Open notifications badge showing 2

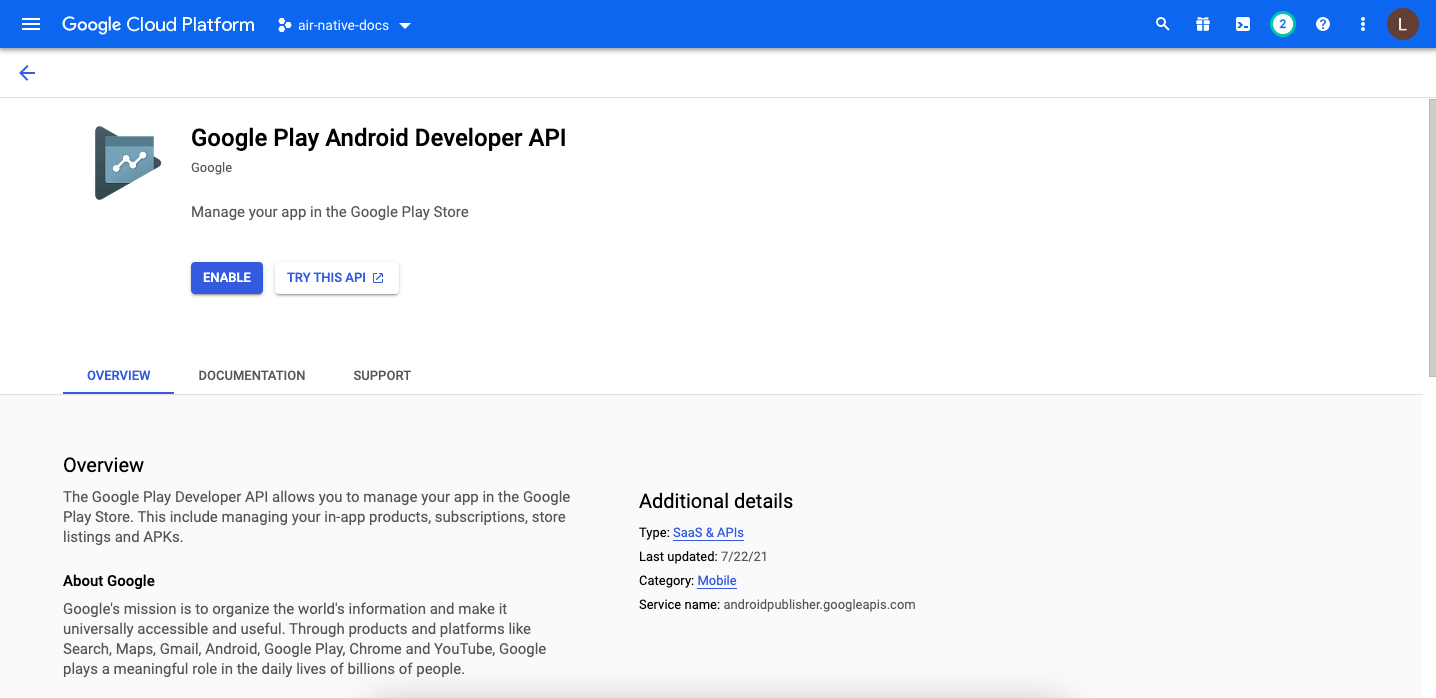coord(1283,24)
